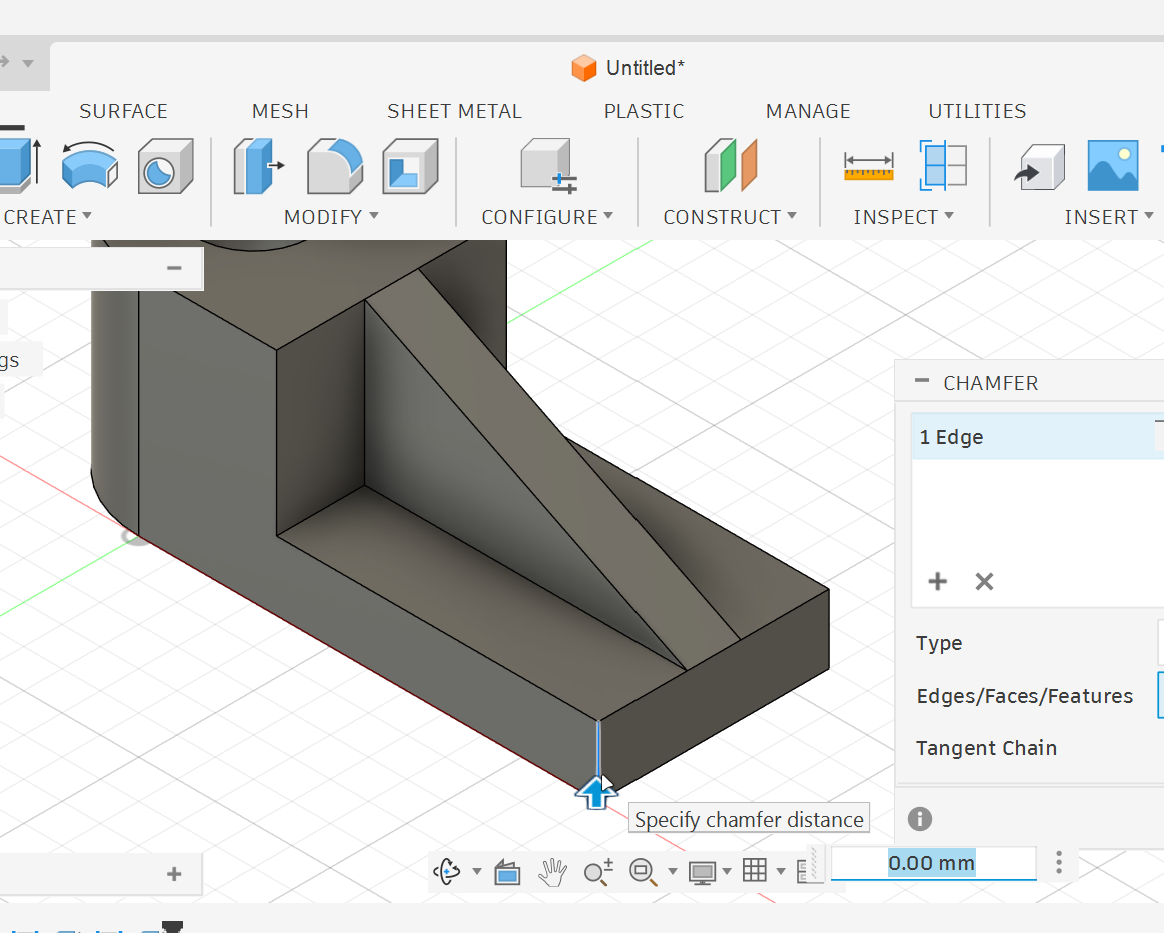This screenshot has width=1164, height=933.
Task: Switch to the SURFACE tab
Action: [123, 111]
